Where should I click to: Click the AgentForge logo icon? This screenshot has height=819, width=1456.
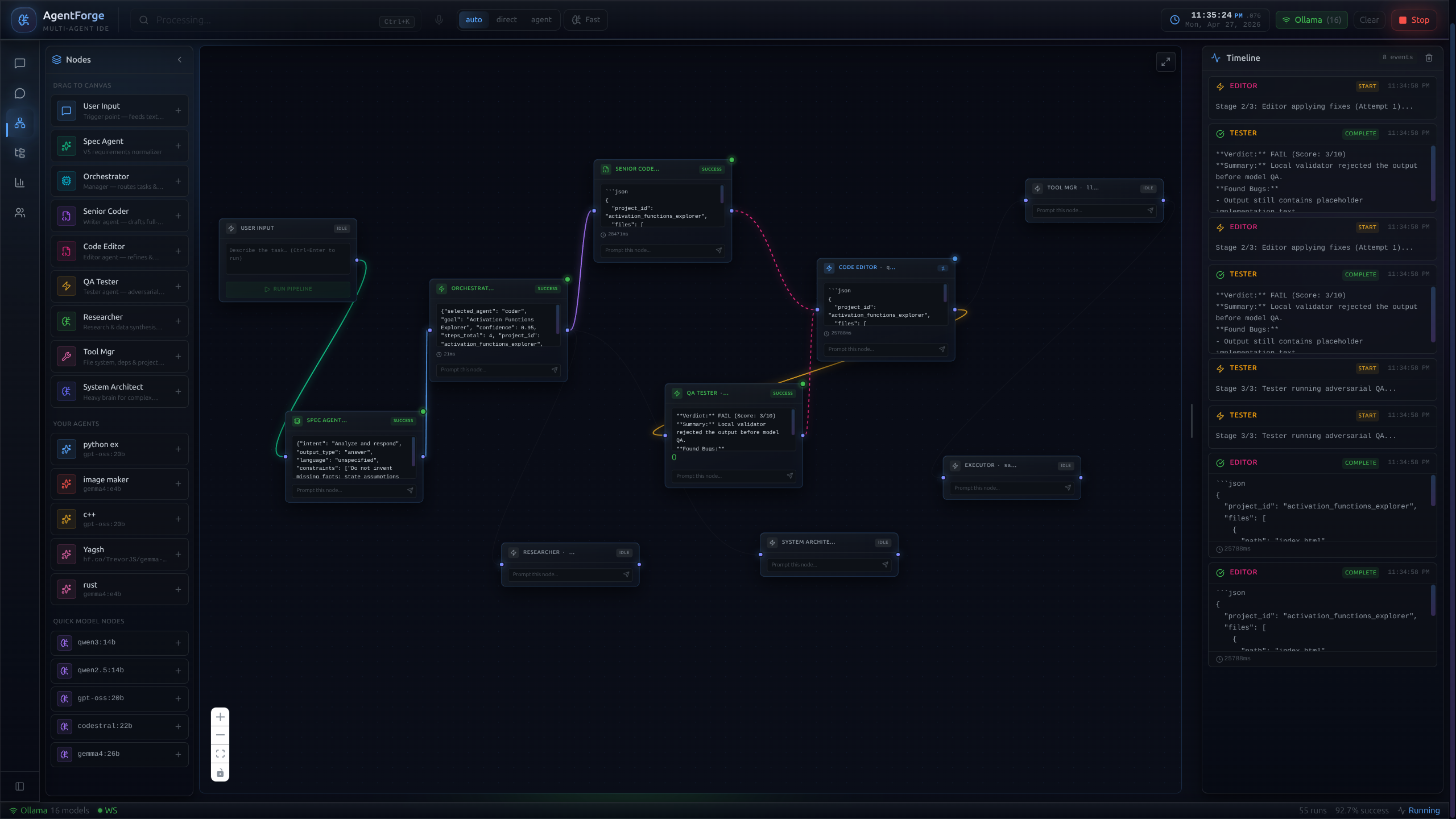23,20
